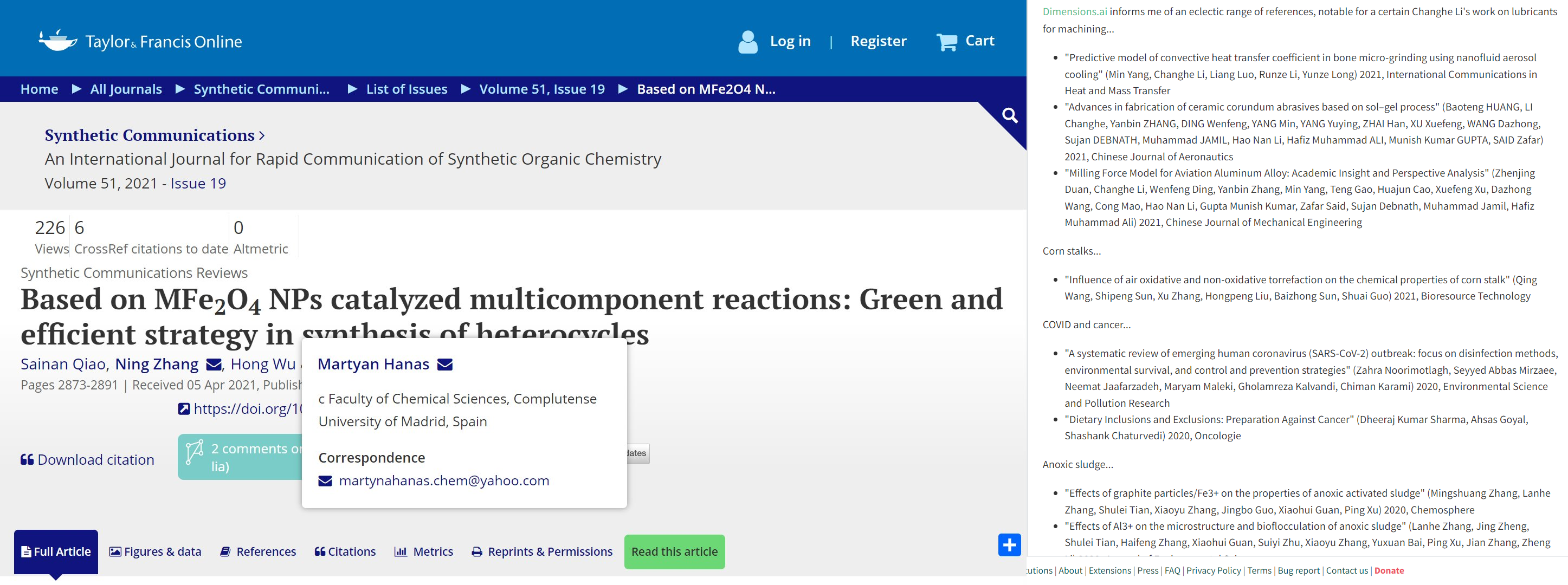Open the List of Issues breadcrumb
This screenshot has height=585, width=1568.
pos(406,89)
